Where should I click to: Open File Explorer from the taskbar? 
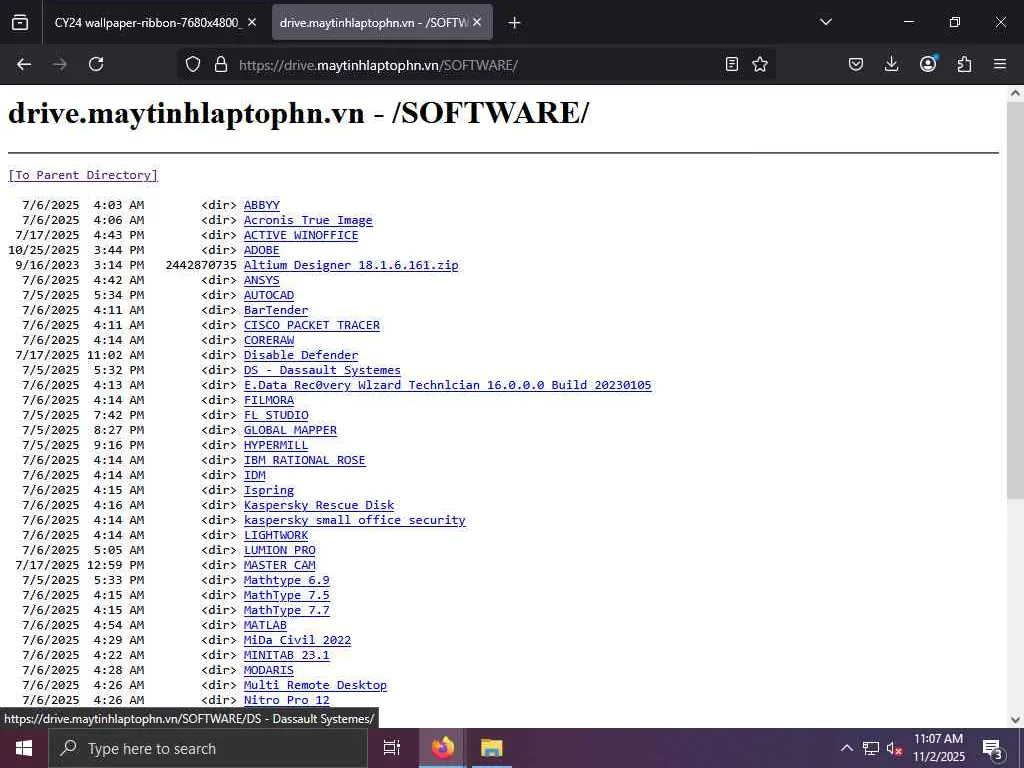[x=492, y=748]
